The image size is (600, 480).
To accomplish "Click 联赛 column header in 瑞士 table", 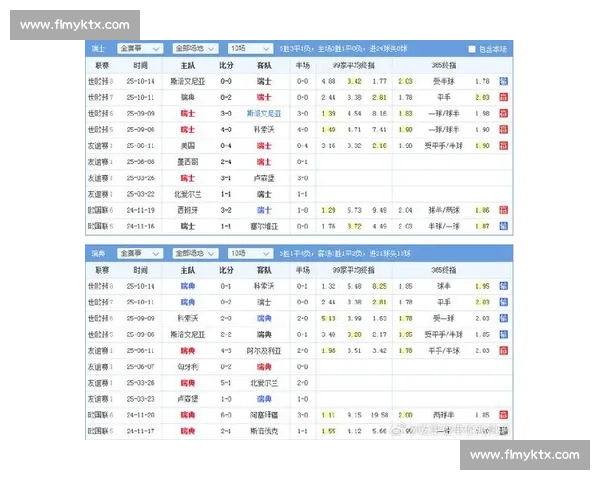I will pos(102,65).
